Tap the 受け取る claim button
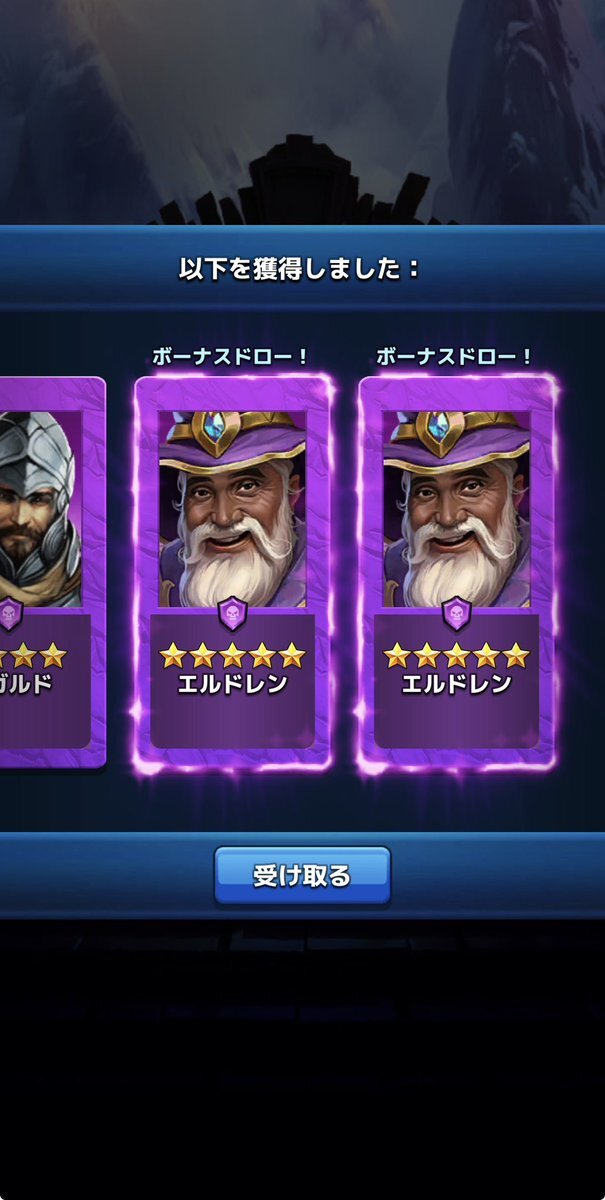Screen dimensions: 605x1200 pyautogui.click(x=302, y=876)
